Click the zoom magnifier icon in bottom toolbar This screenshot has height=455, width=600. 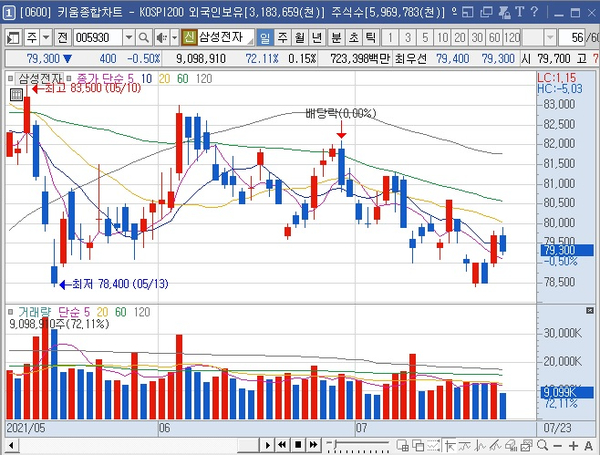pos(541,445)
